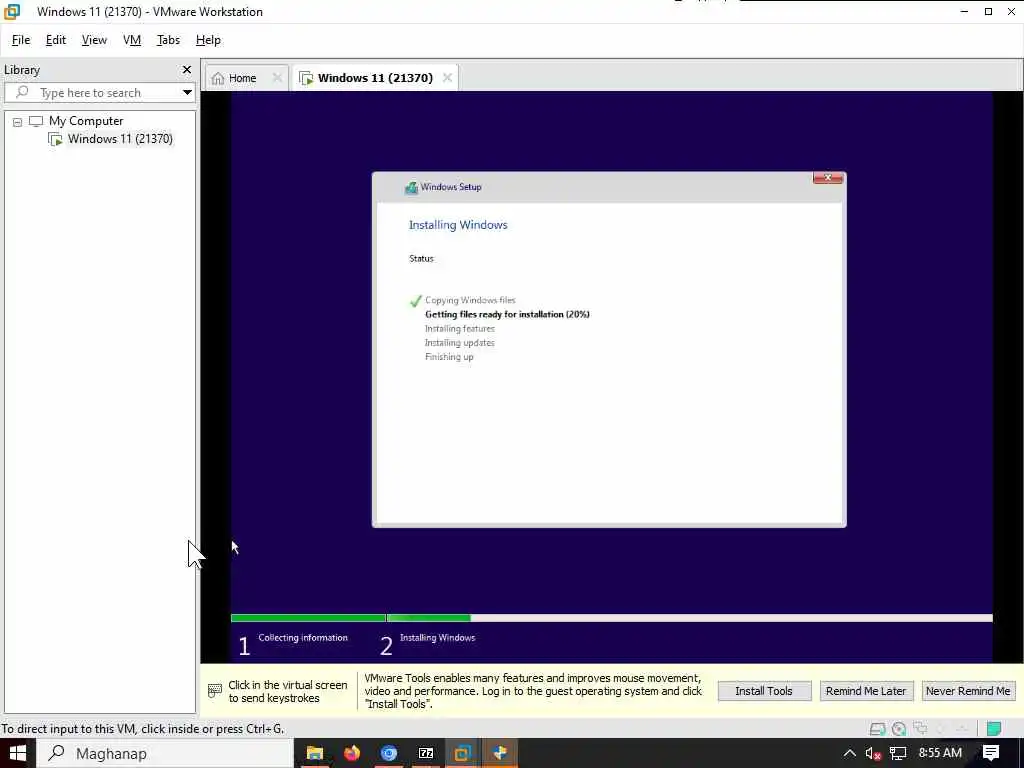Click the Maghanap taskbar search box

(165, 753)
